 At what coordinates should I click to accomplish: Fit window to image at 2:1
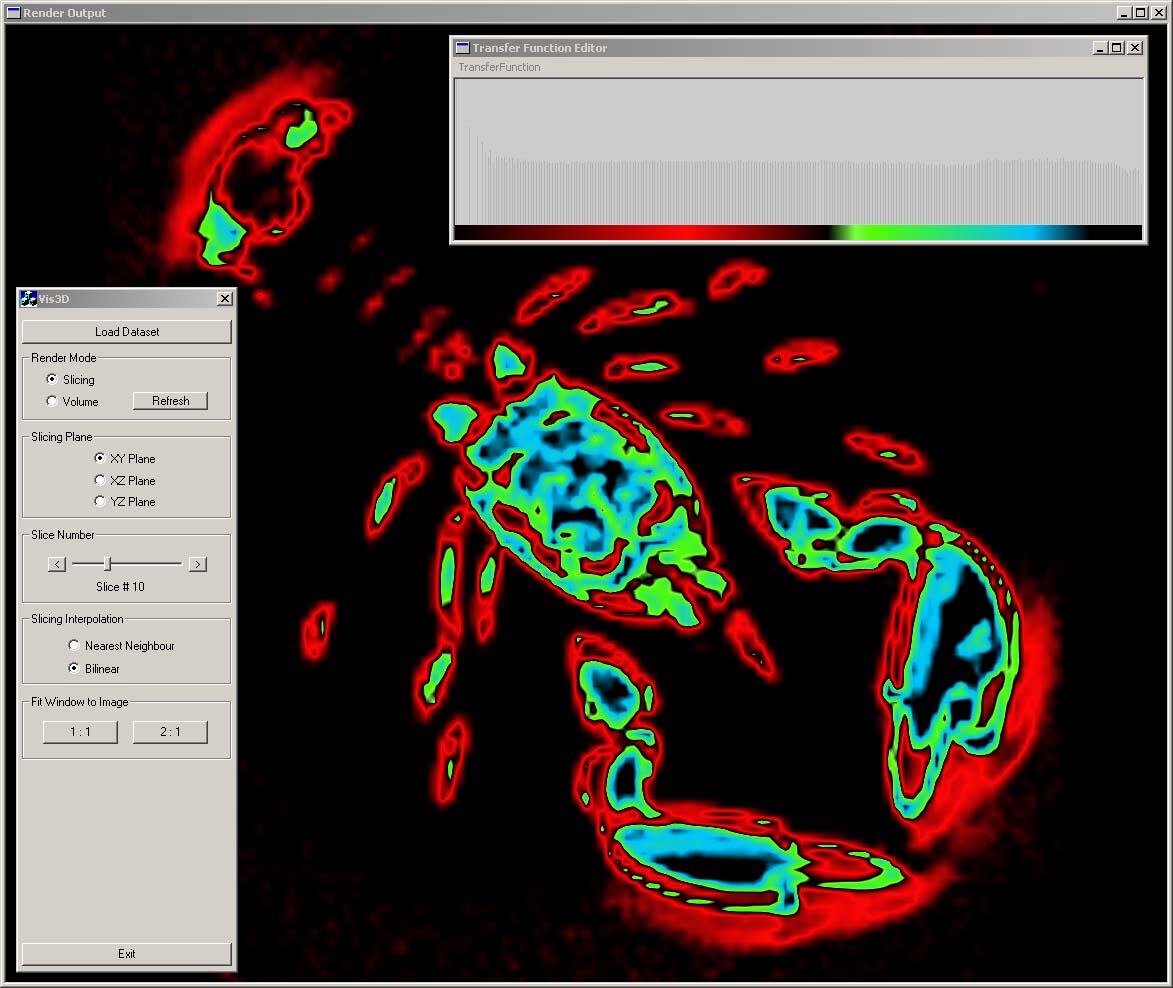pos(170,732)
